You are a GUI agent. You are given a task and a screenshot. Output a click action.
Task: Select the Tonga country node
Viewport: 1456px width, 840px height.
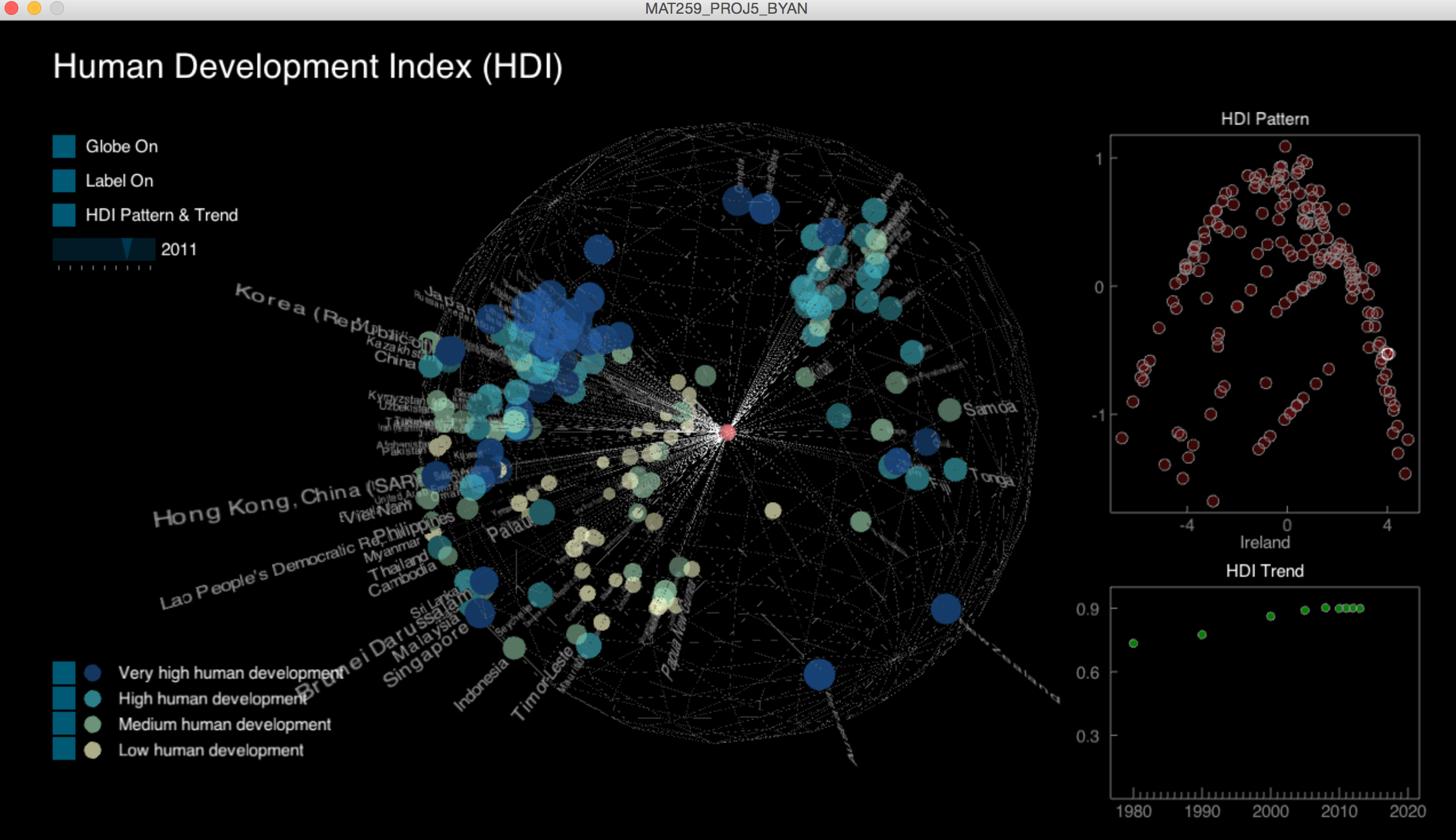point(955,469)
